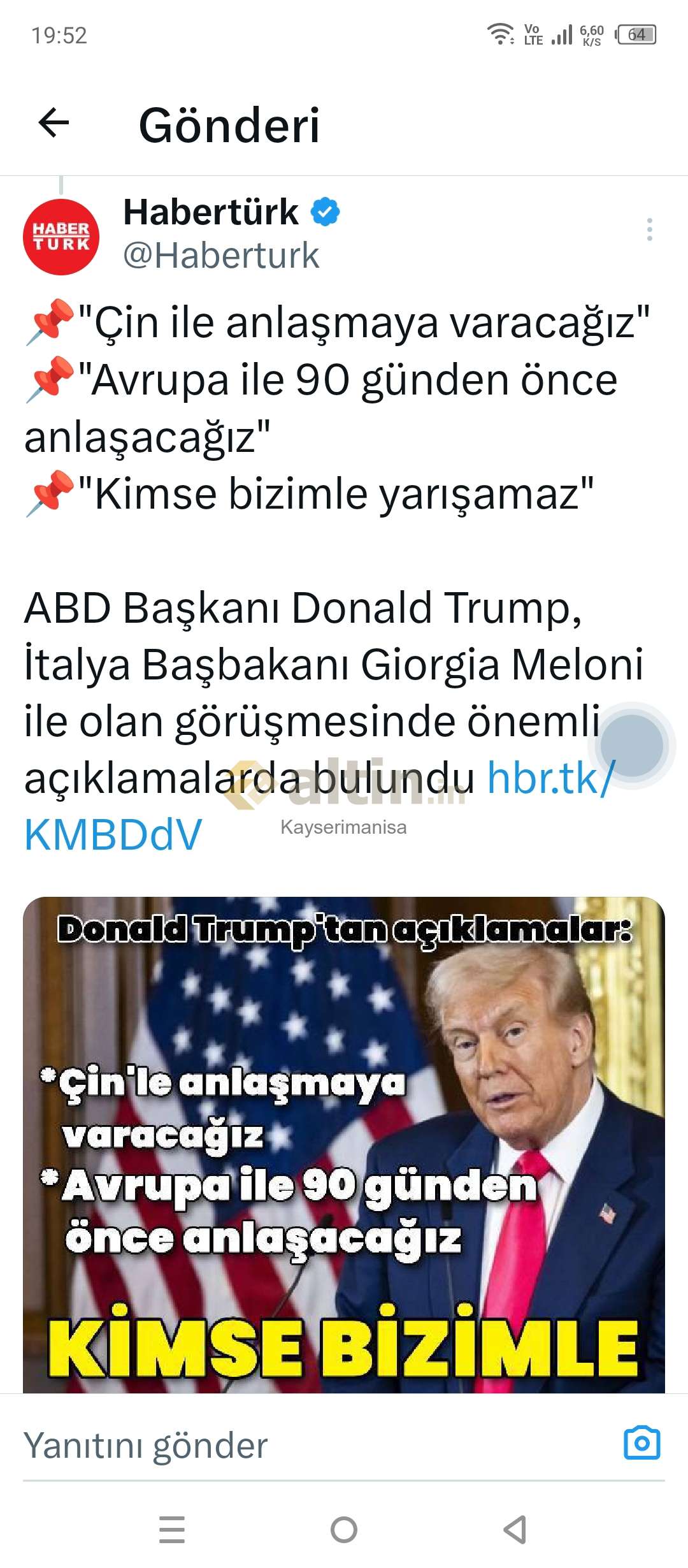Viewport: 688px width, 1568px height.
Task: Open the @Haberturk handle
Action: click(221, 256)
